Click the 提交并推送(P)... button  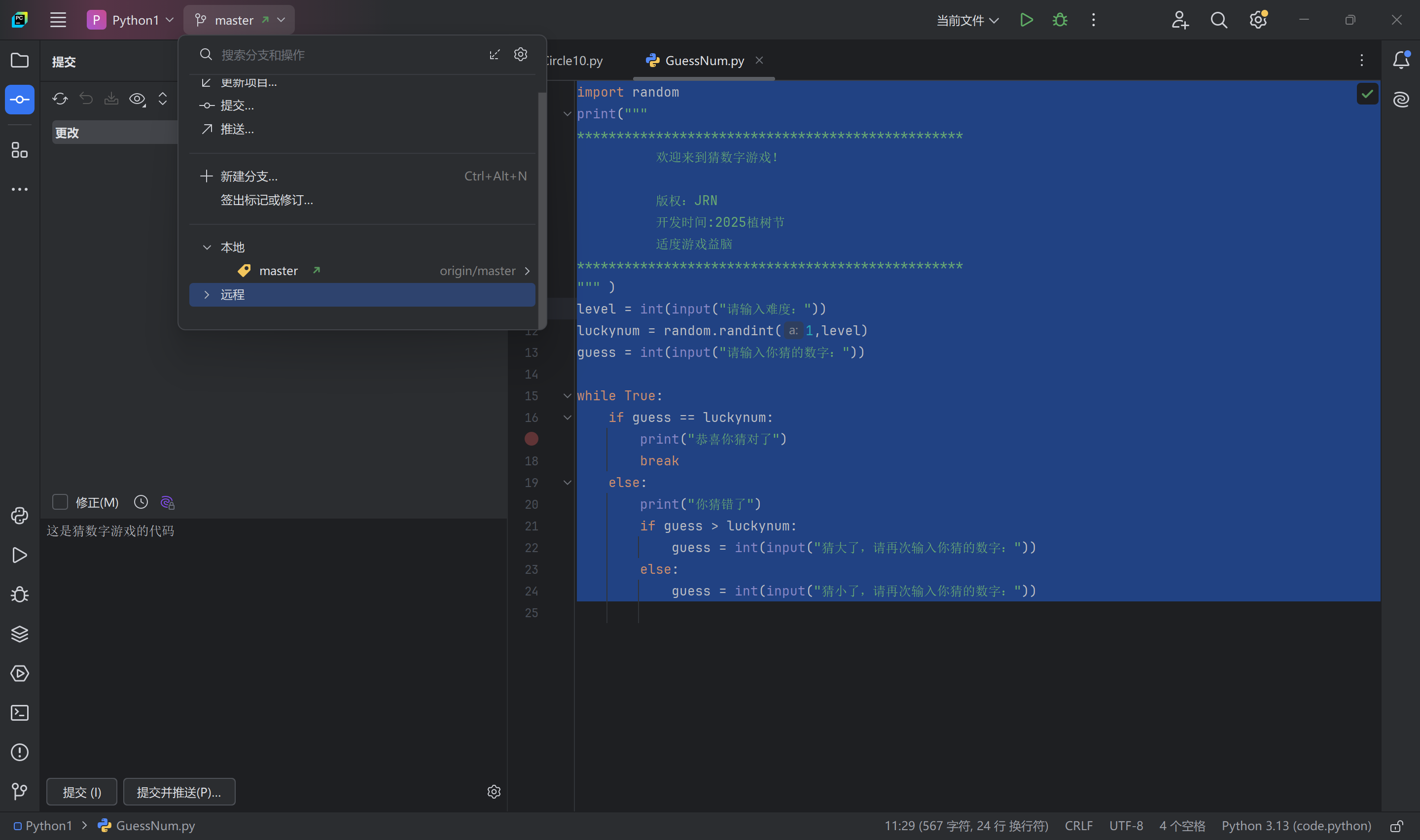pos(179,792)
